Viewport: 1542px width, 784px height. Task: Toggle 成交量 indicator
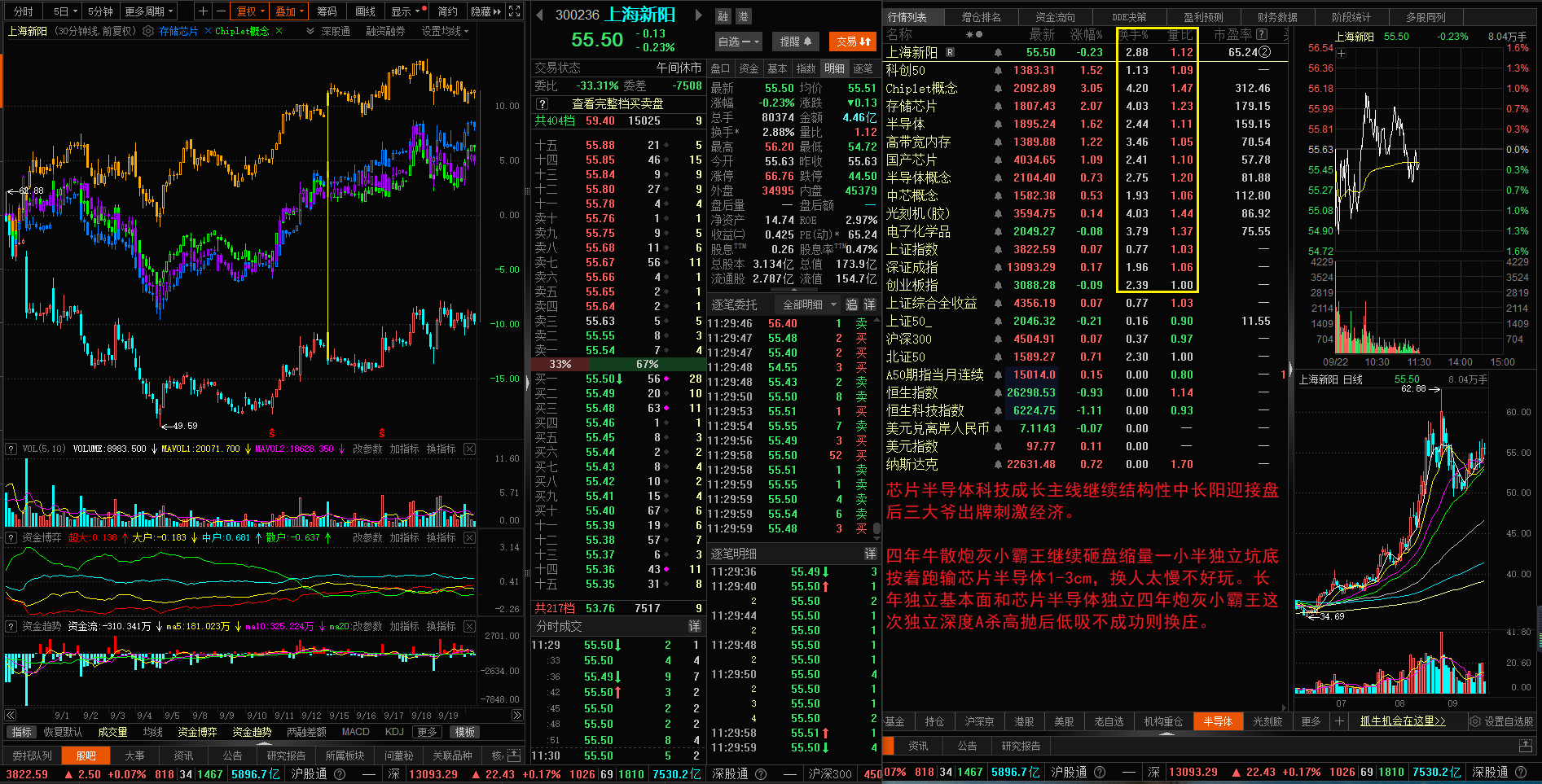tap(112, 732)
